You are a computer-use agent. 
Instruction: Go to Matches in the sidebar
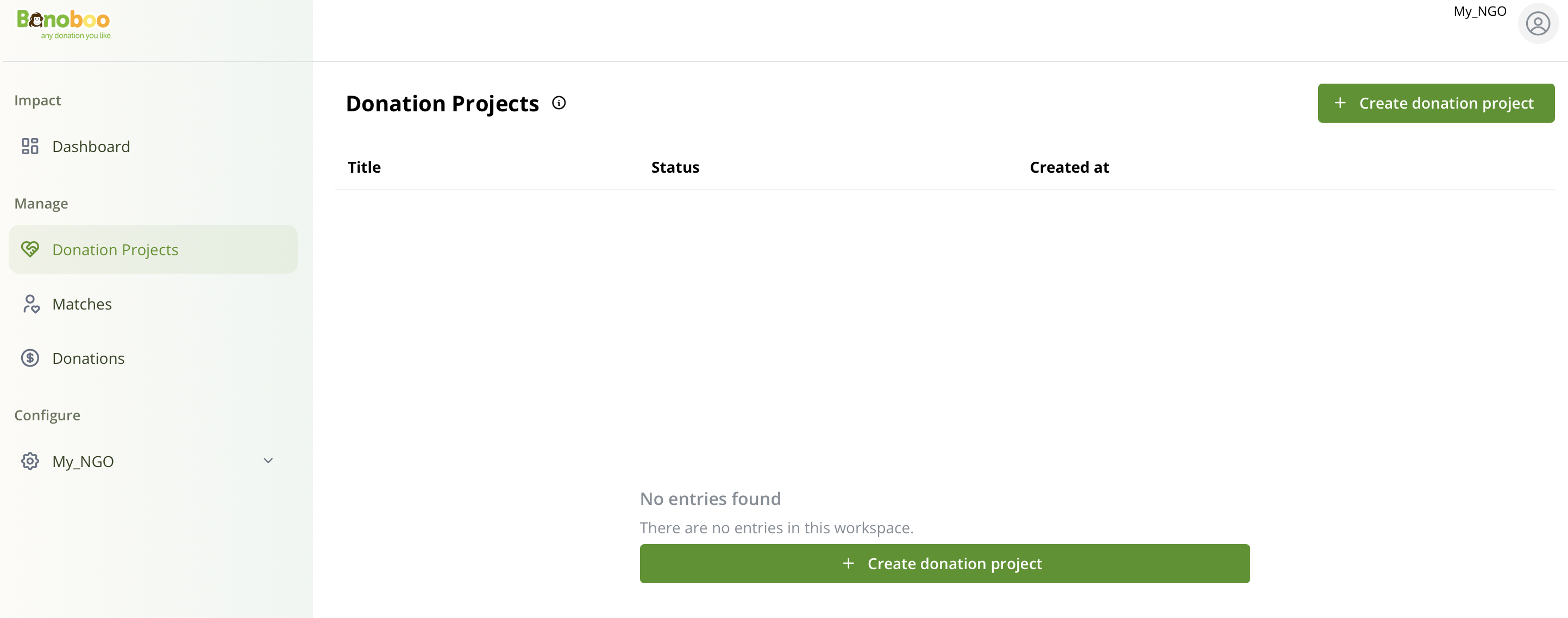pos(82,304)
